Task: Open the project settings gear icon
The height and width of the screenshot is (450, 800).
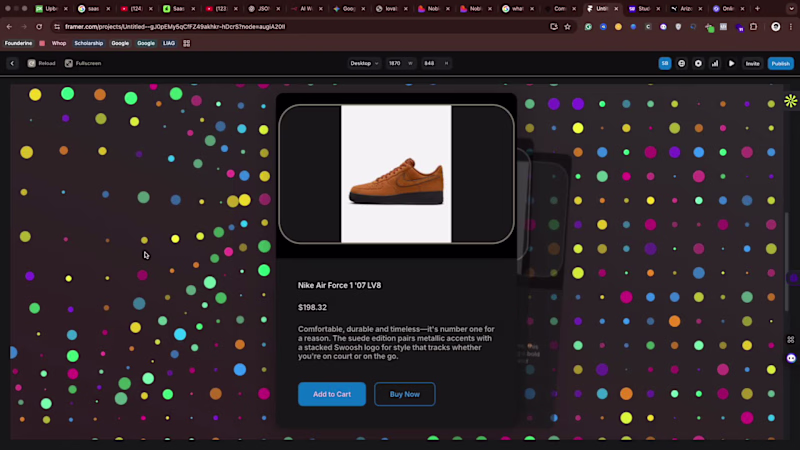Action: (698, 63)
